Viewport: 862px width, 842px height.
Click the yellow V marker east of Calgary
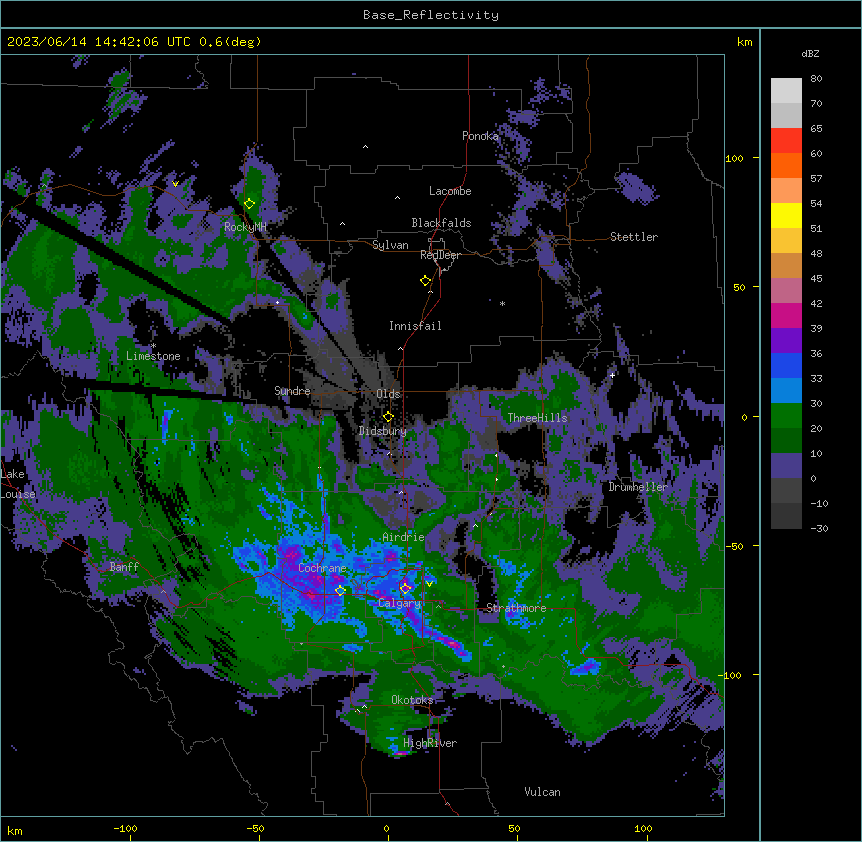tap(429, 584)
